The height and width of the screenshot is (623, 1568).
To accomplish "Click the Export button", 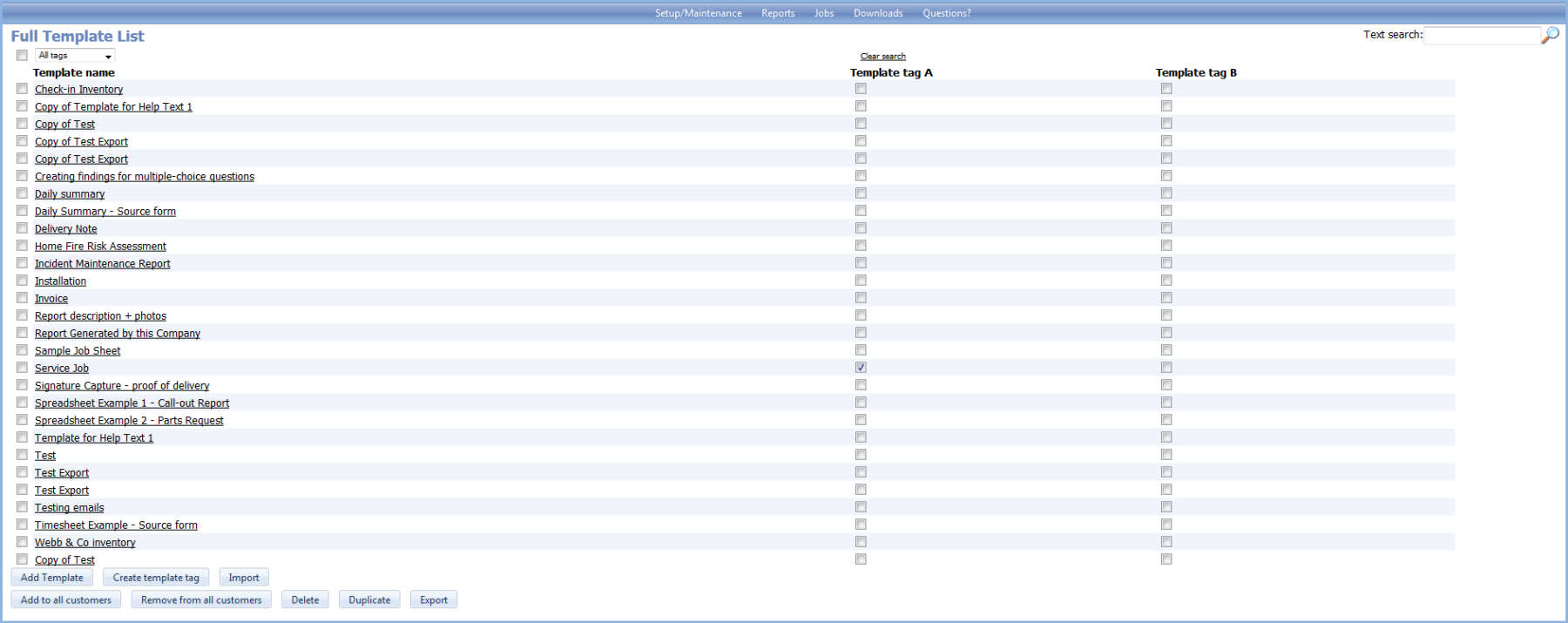I will tap(434, 599).
